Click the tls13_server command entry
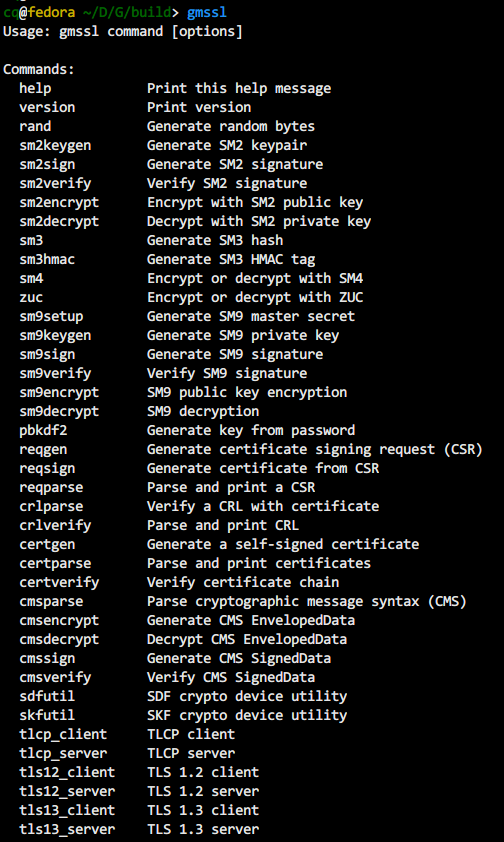 (x=67, y=829)
